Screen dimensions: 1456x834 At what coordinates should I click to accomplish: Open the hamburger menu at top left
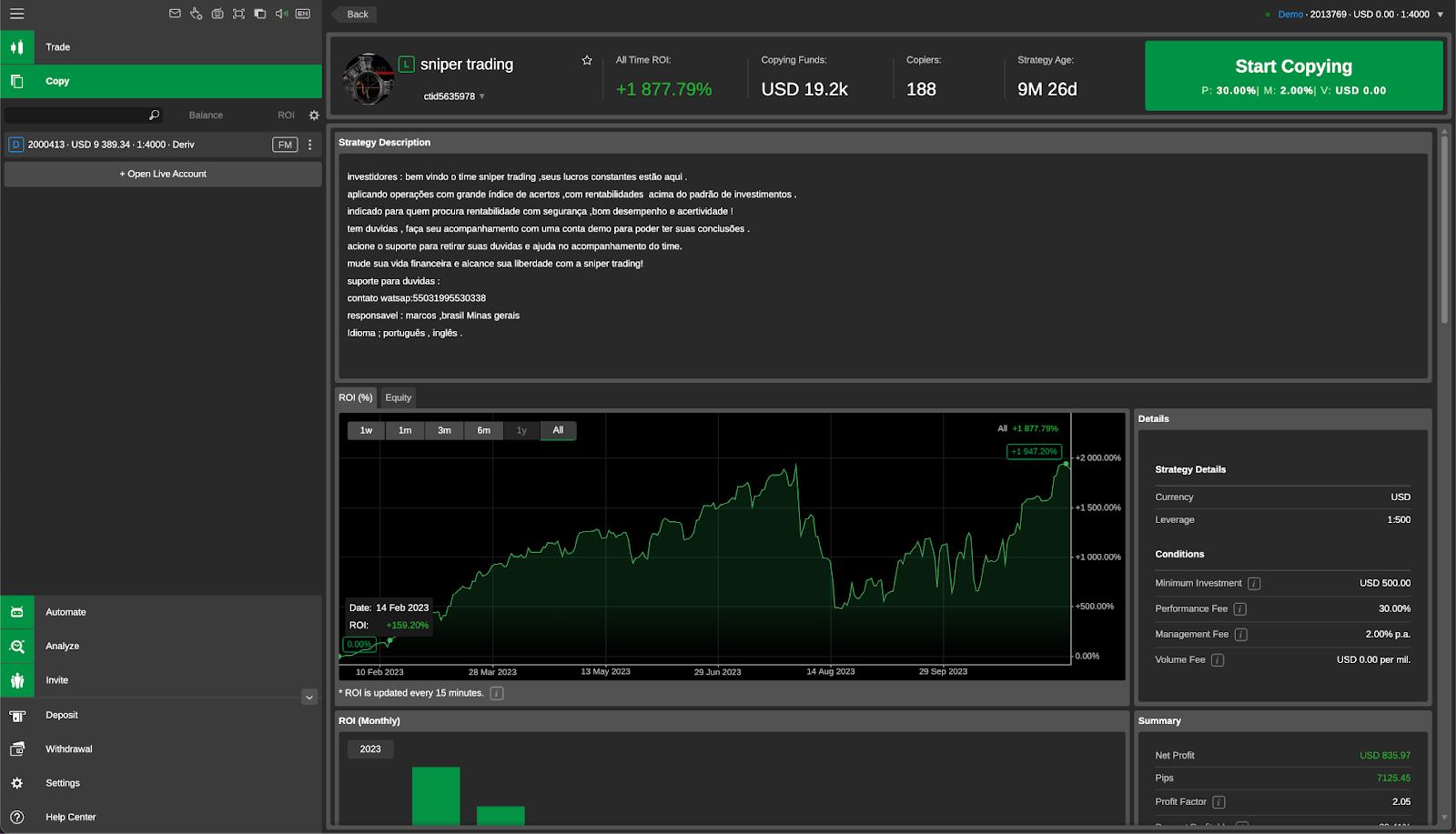pos(16,14)
